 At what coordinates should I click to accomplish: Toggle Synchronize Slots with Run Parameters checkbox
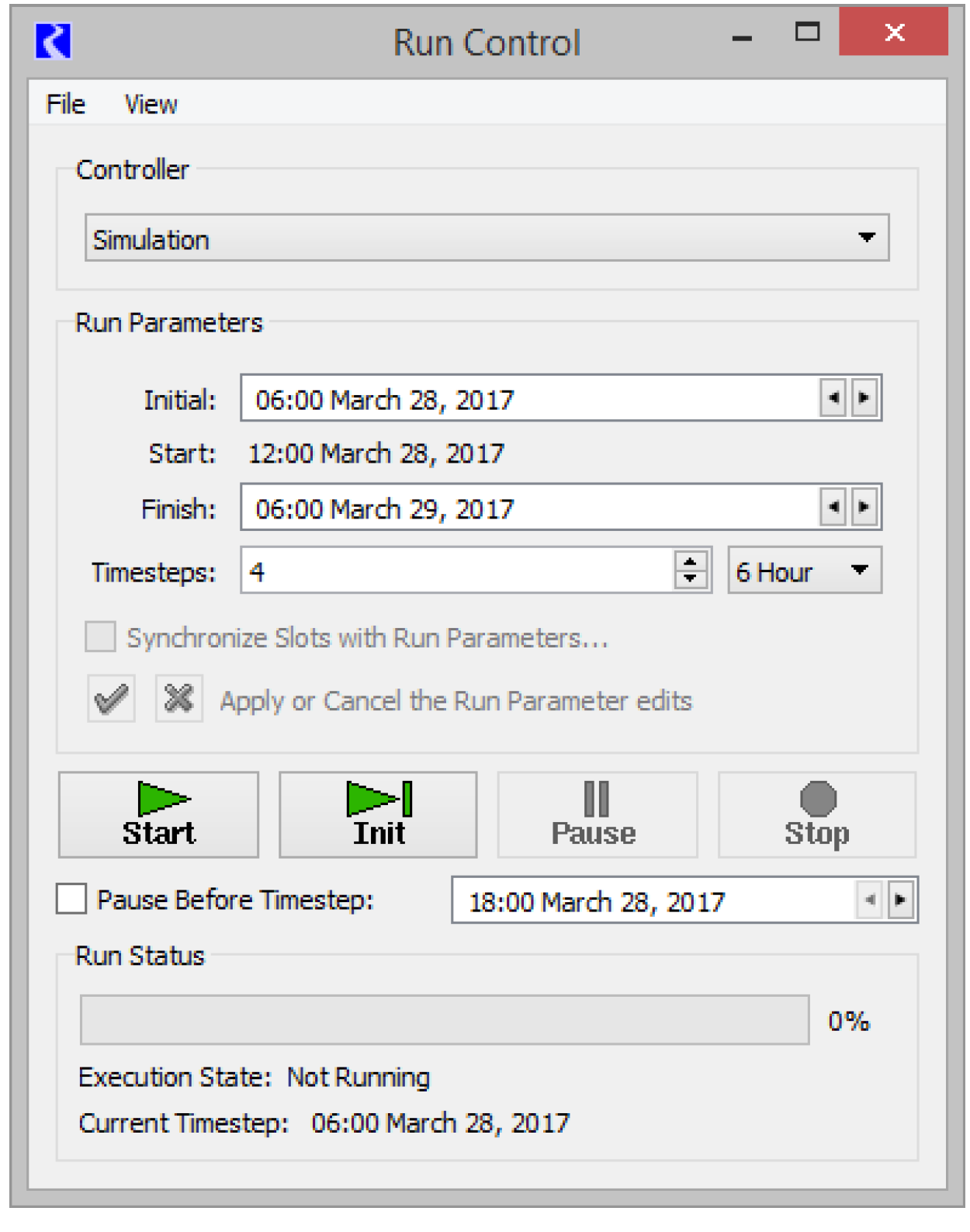pos(100,637)
